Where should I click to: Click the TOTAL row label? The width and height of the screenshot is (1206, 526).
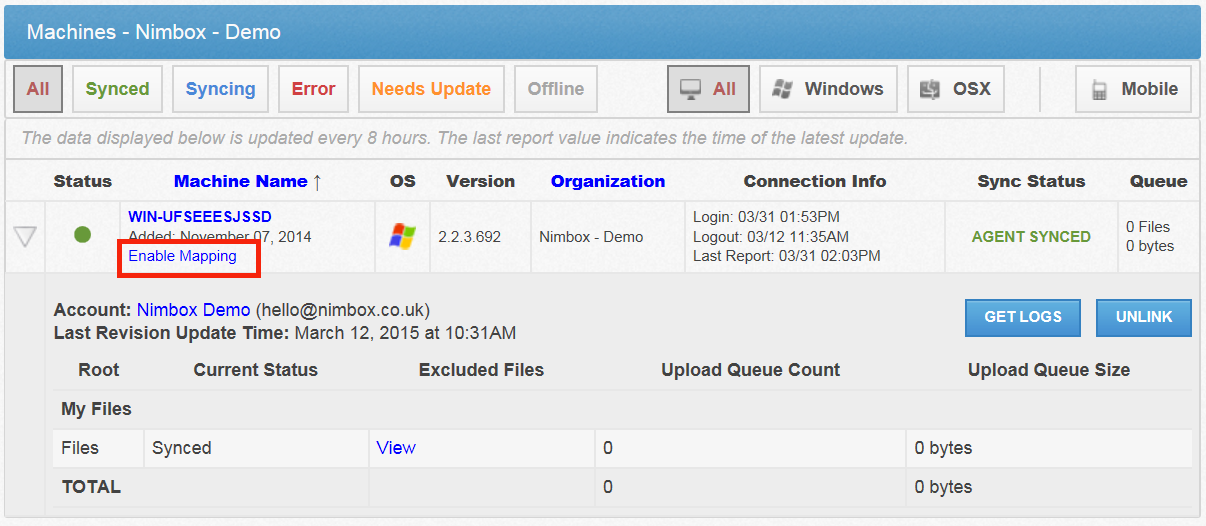point(91,488)
